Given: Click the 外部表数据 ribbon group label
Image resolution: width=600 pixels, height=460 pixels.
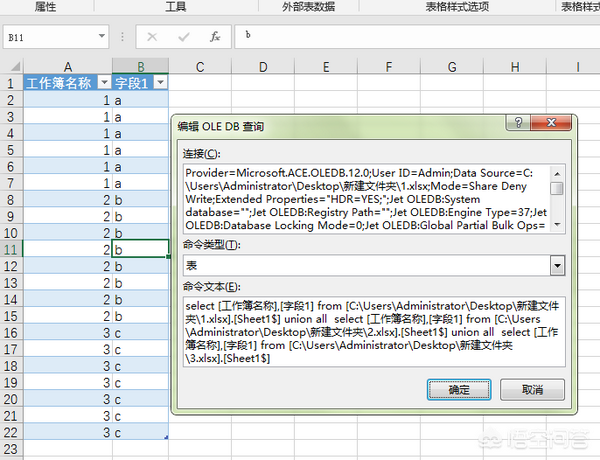Looking at the screenshot, I should (x=308, y=7).
